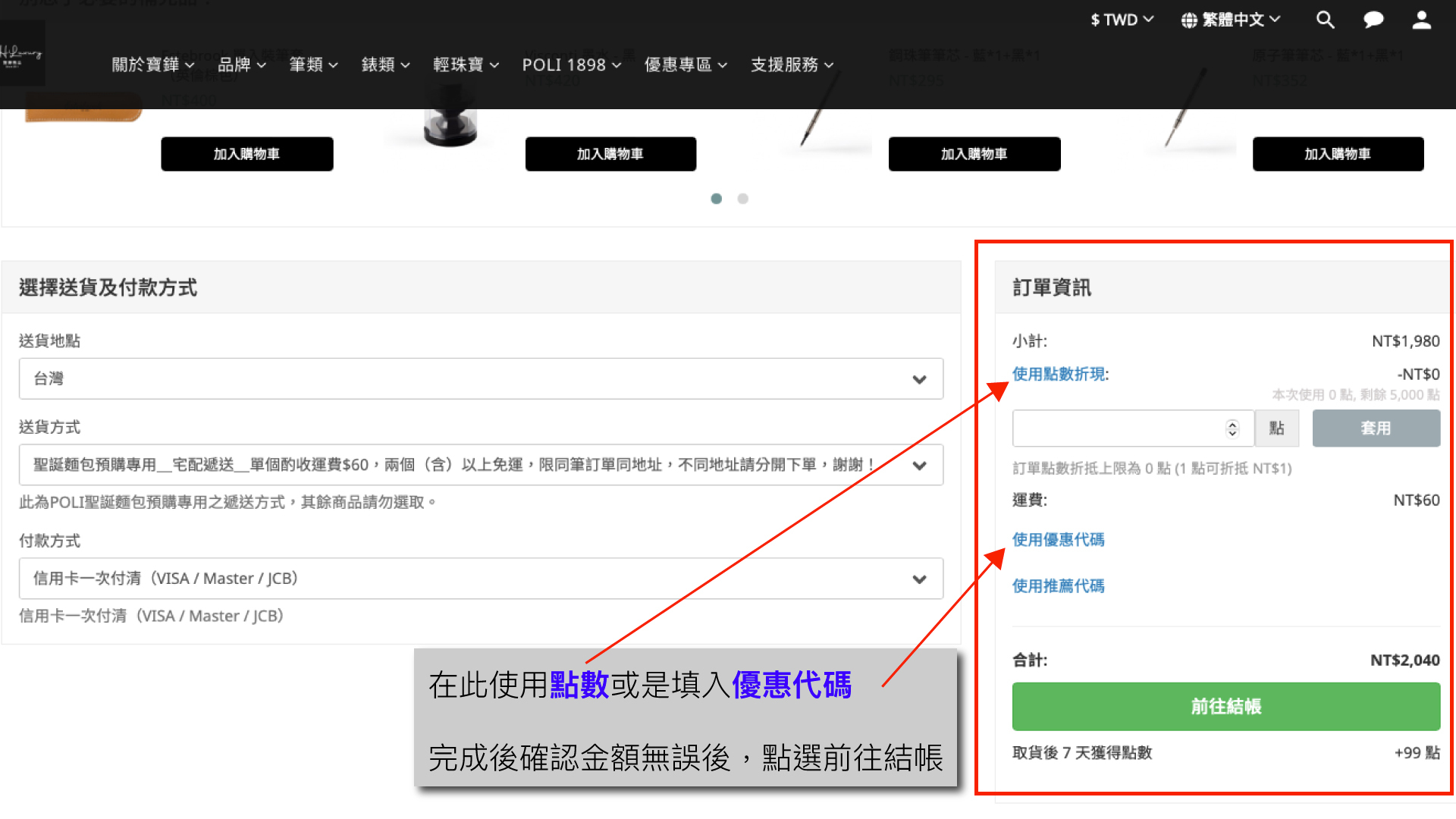Click the site logo in header

[x=22, y=53]
